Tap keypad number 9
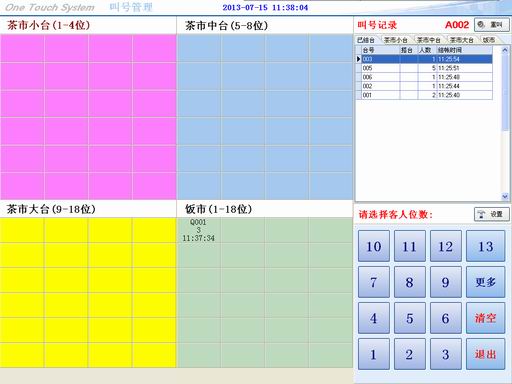 [446, 282]
